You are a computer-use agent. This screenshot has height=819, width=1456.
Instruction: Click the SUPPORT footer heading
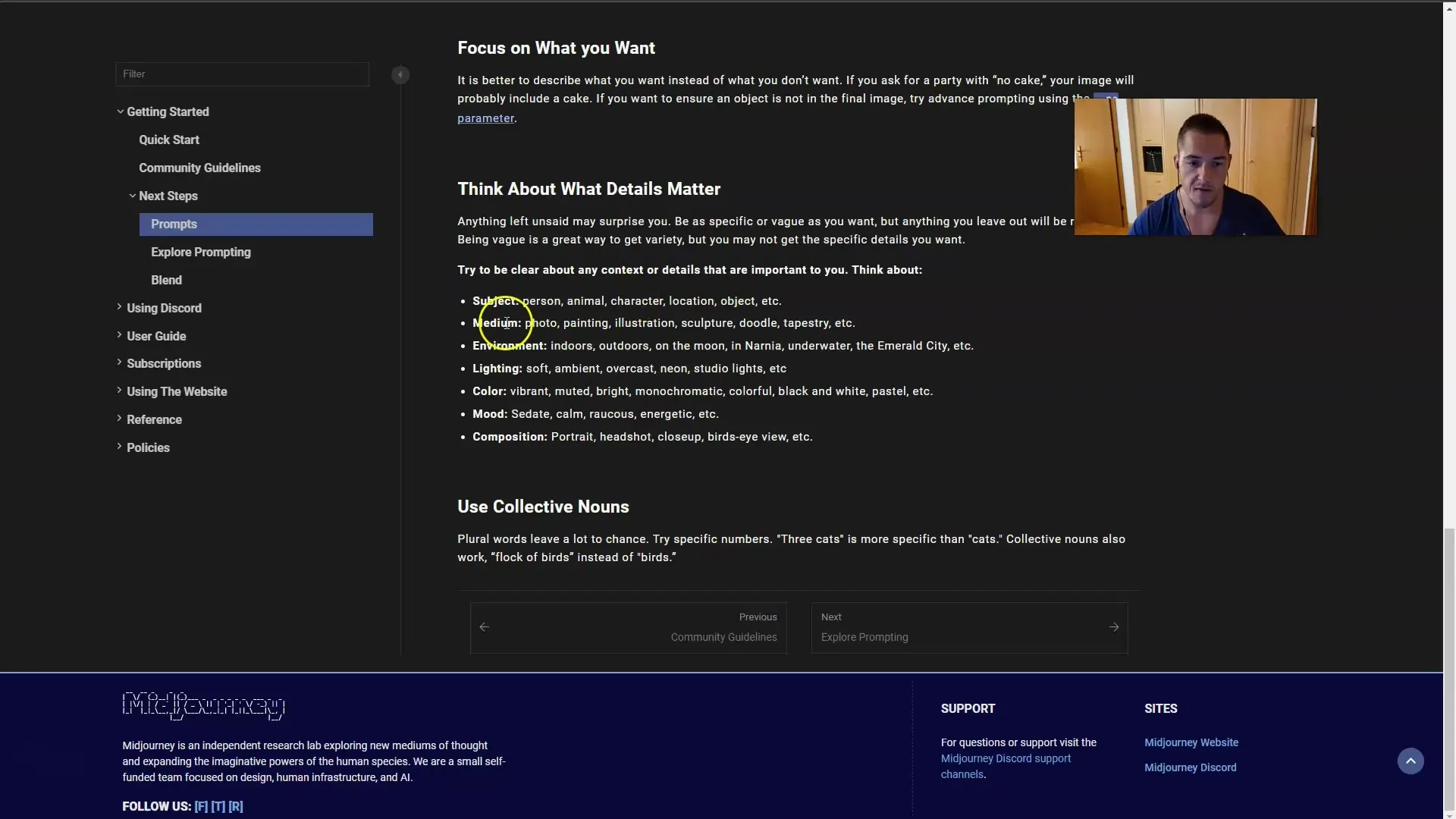pyautogui.click(x=968, y=709)
